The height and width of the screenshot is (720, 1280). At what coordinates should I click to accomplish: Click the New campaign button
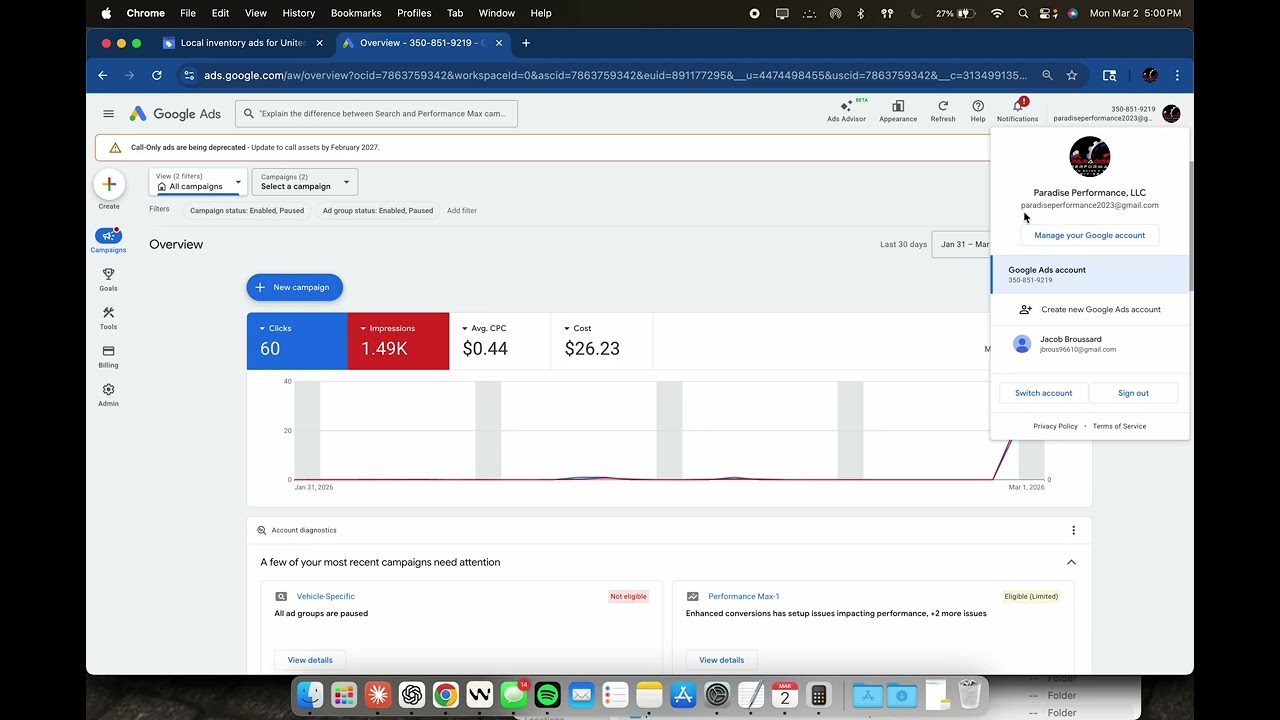[295, 288]
